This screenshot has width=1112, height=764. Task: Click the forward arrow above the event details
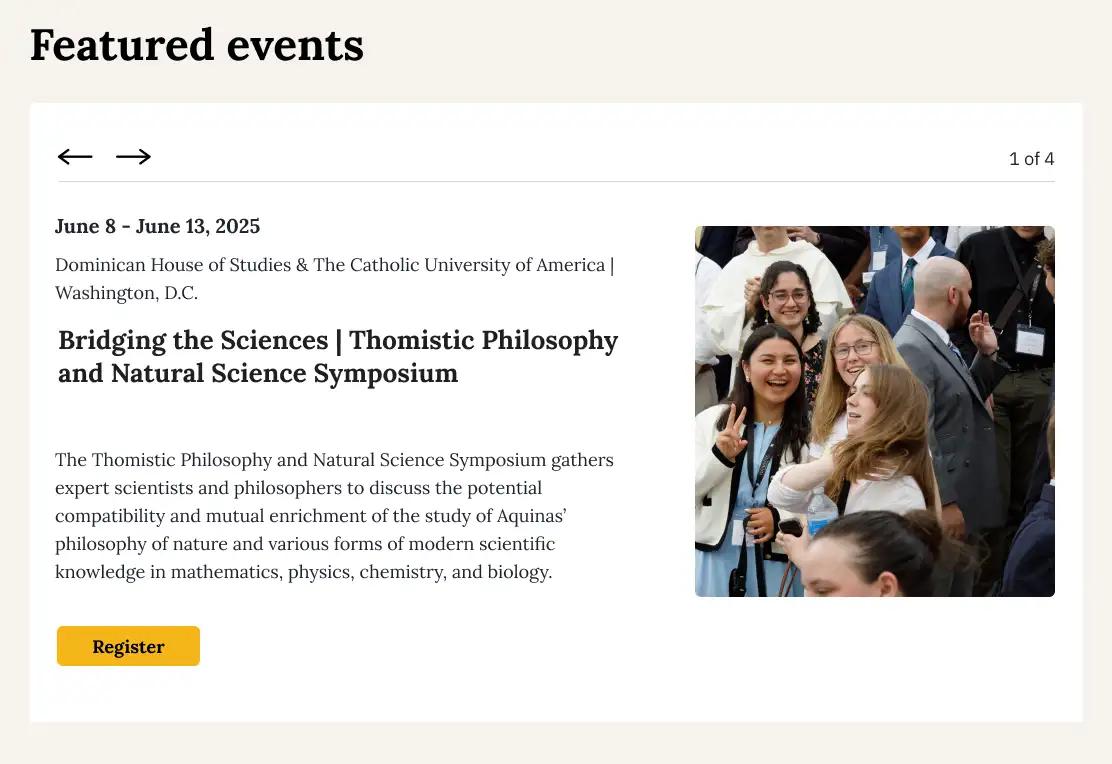coord(133,156)
